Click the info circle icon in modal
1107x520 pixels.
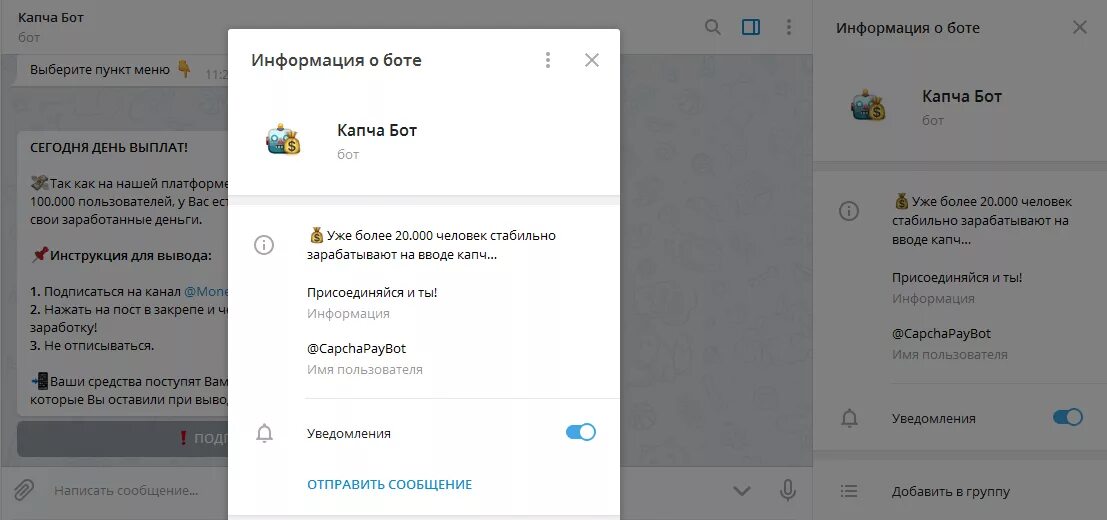coord(263,245)
